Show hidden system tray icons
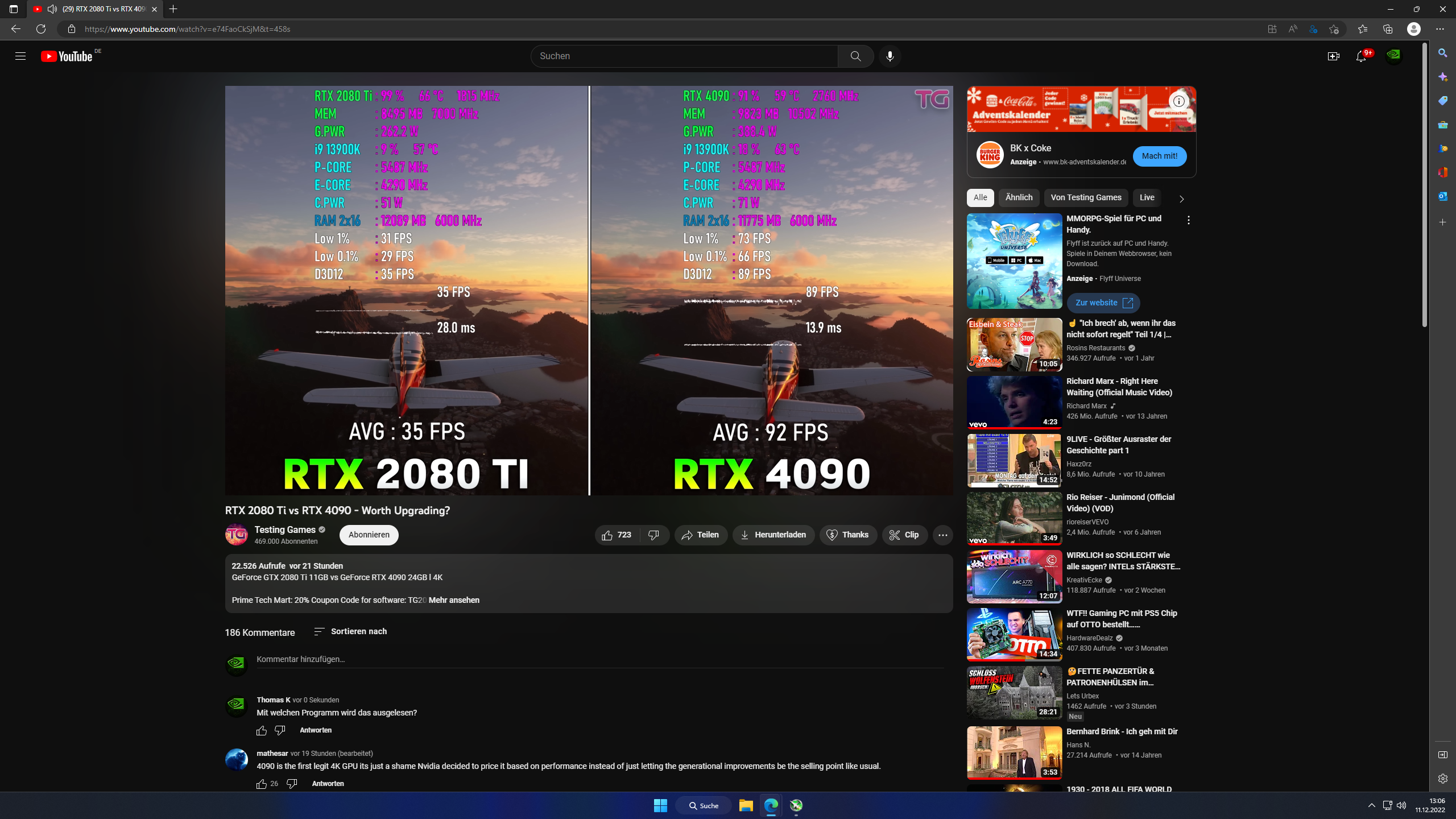Screen dimensions: 1456x819 [x=1372, y=805]
